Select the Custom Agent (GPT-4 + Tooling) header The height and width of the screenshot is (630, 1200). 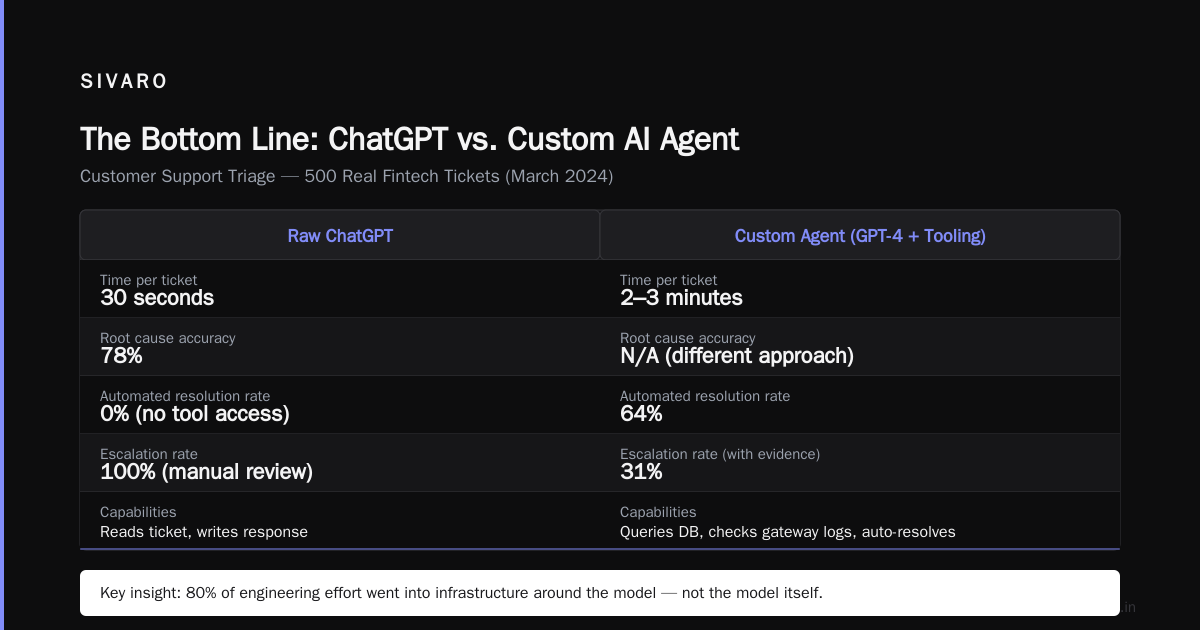point(860,235)
